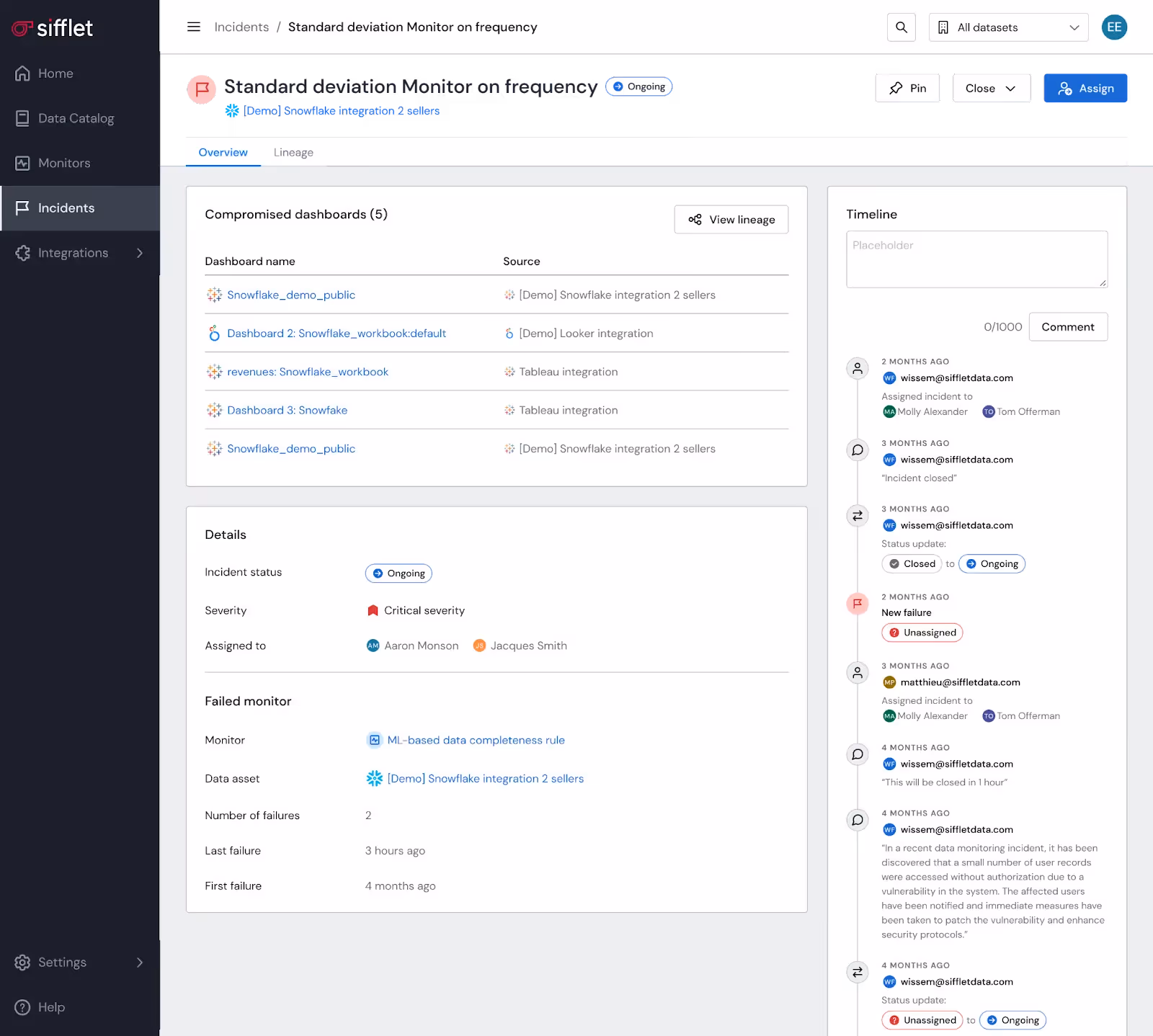The width and height of the screenshot is (1153, 1036).
Task: Click the Sifflet logo
Action: click(x=53, y=28)
